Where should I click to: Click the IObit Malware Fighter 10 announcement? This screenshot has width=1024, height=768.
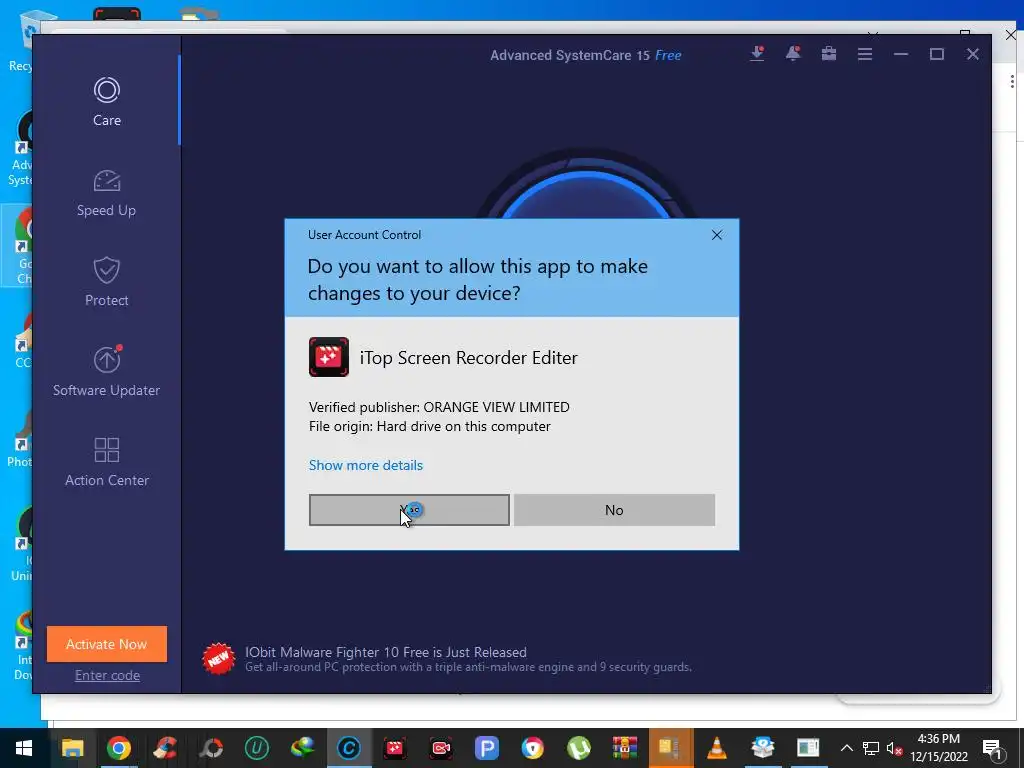pos(468,659)
